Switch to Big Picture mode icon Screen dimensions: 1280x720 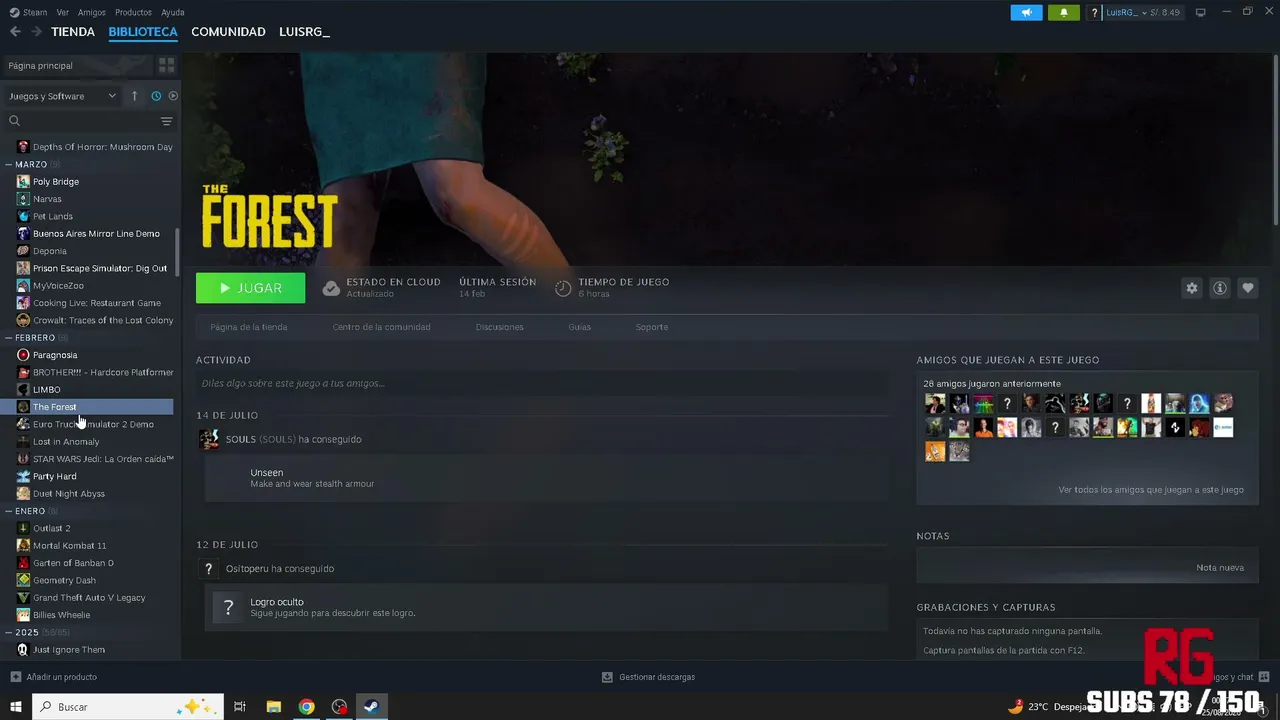tap(1200, 12)
